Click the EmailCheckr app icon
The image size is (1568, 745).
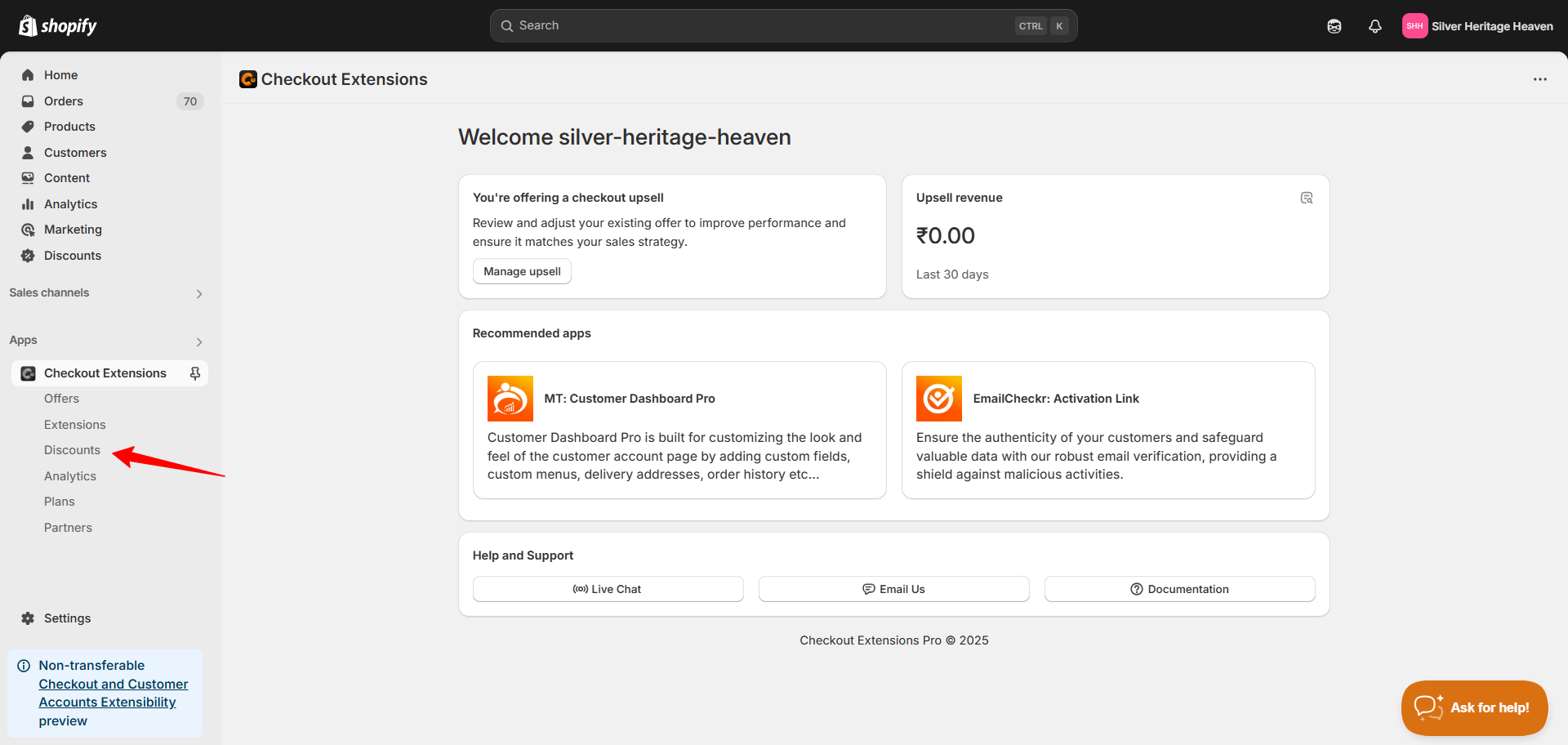[939, 399]
